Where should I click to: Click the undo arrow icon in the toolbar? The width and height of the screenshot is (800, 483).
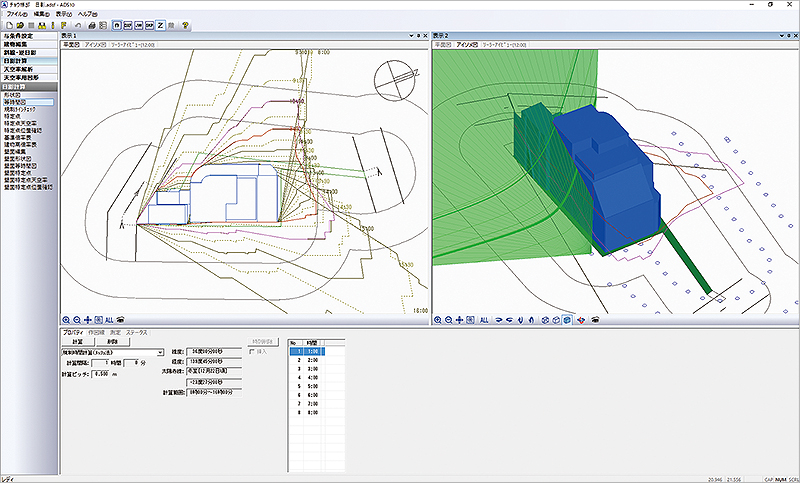point(78,25)
